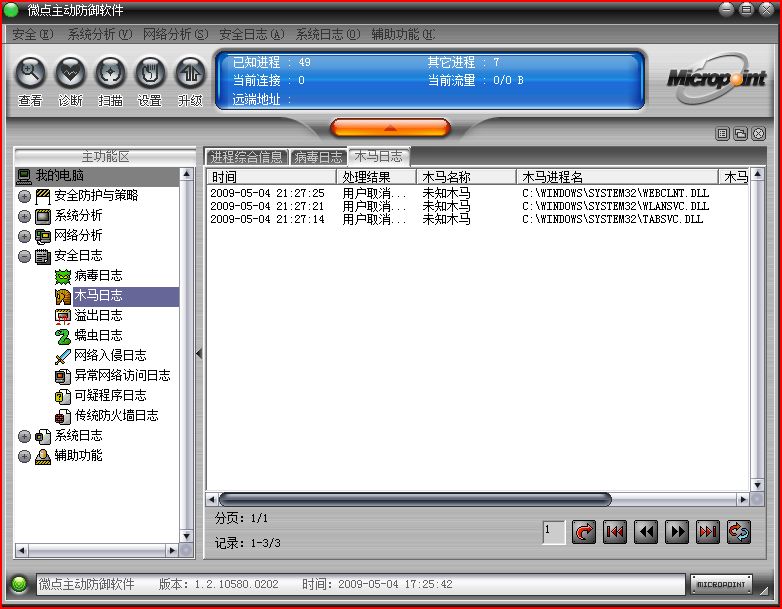Expand the 安全防护与策略 node

(24, 197)
